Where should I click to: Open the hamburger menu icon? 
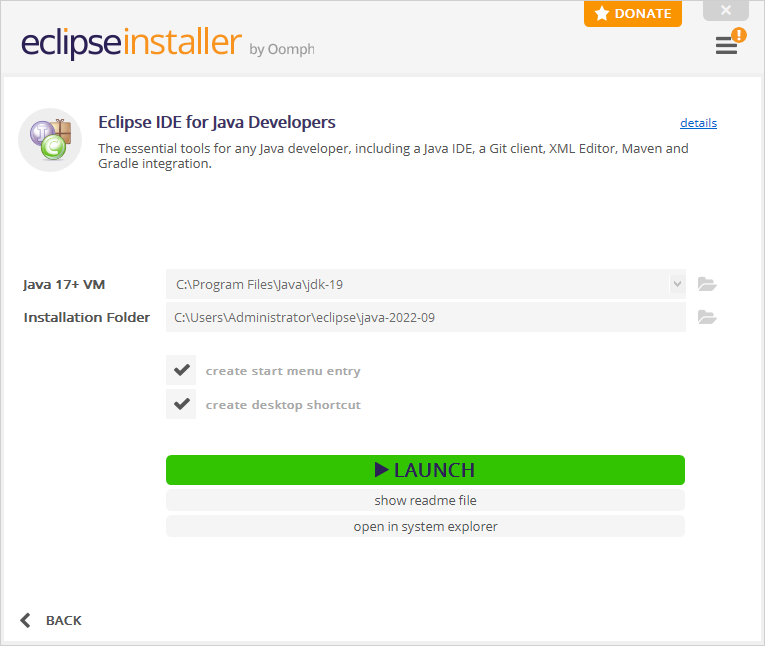click(x=725, y=46)
